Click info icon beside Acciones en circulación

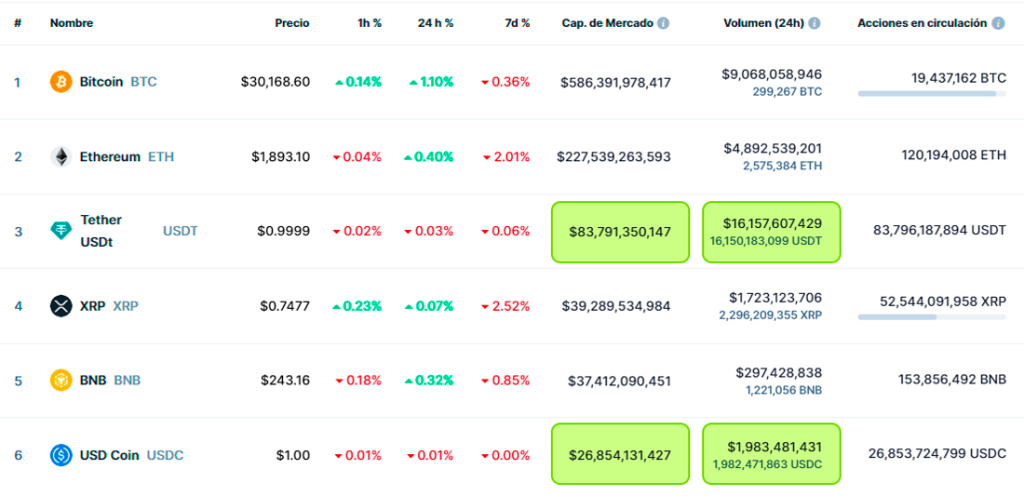coord(998,23)
